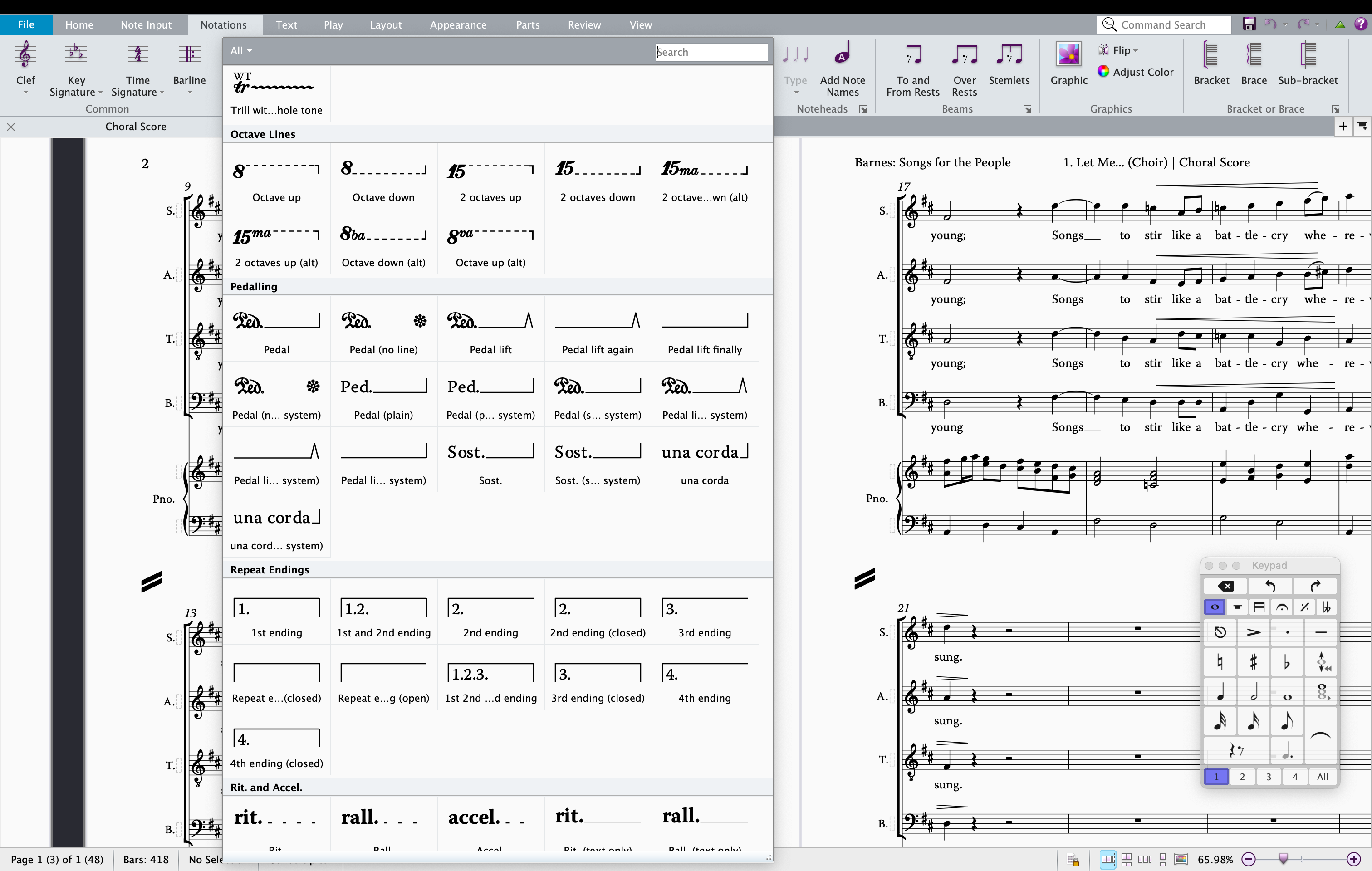Click the To and From Rests beam icon
1372x871 pixels.
coord(913,69)
